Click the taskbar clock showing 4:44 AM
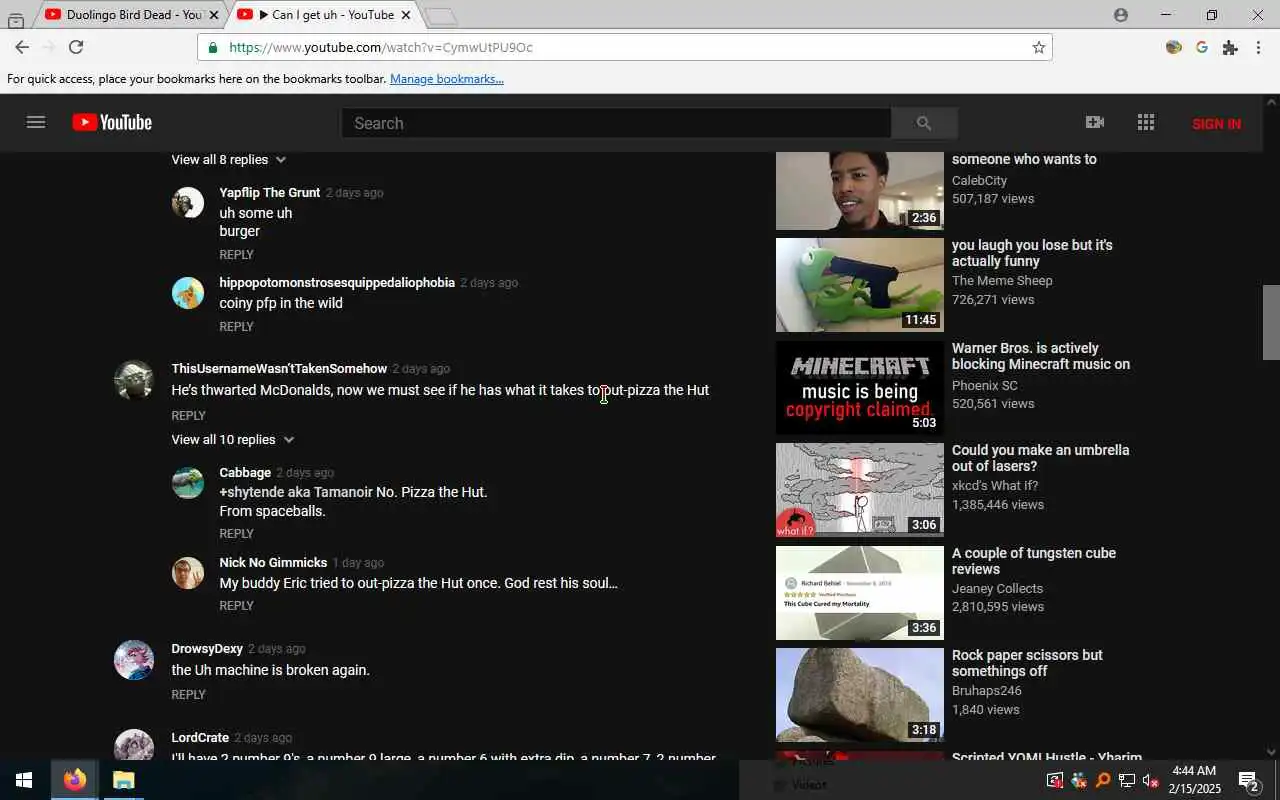1280x800 pixels. [x=1194, y=780]
